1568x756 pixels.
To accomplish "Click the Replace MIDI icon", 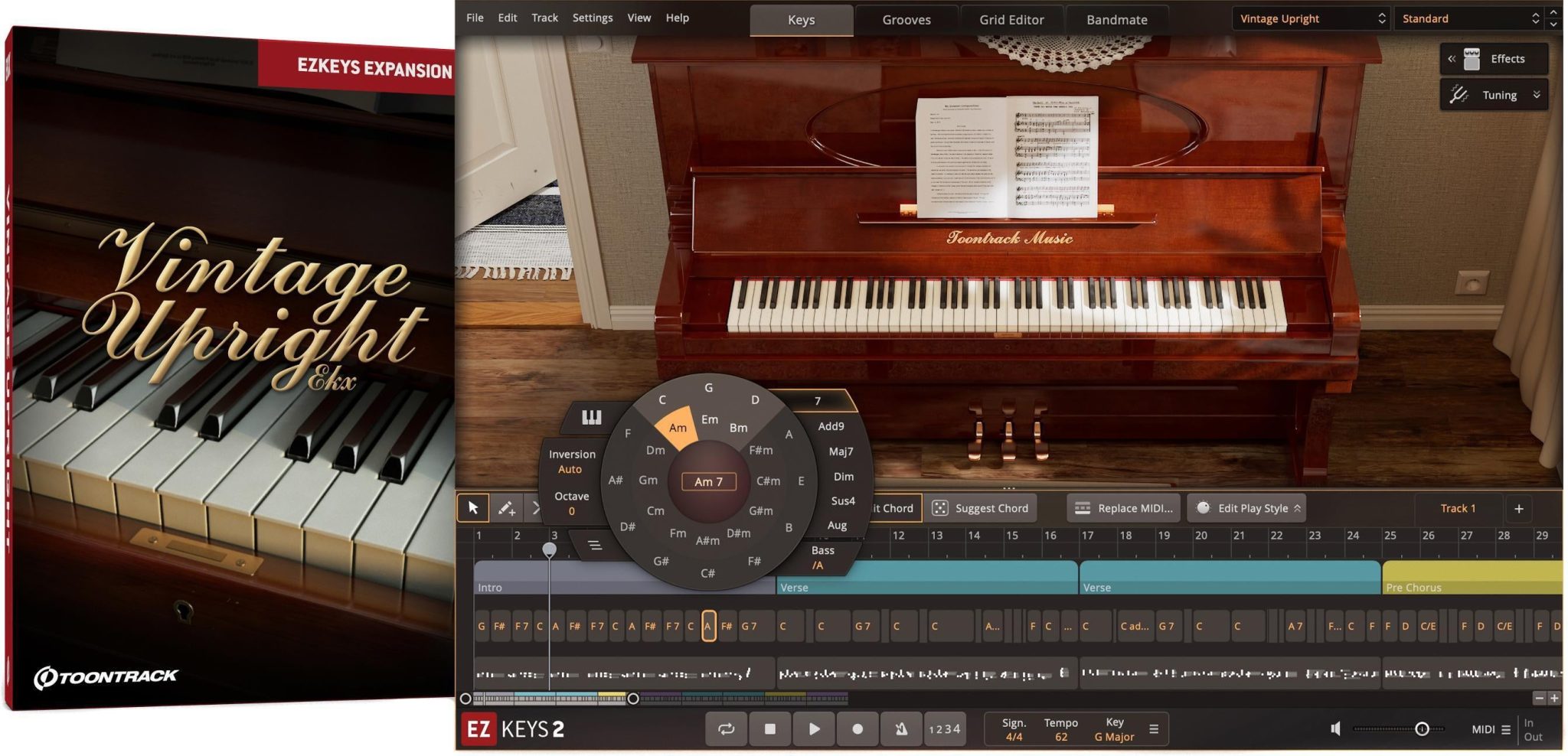I will [x=1083, y=508].
